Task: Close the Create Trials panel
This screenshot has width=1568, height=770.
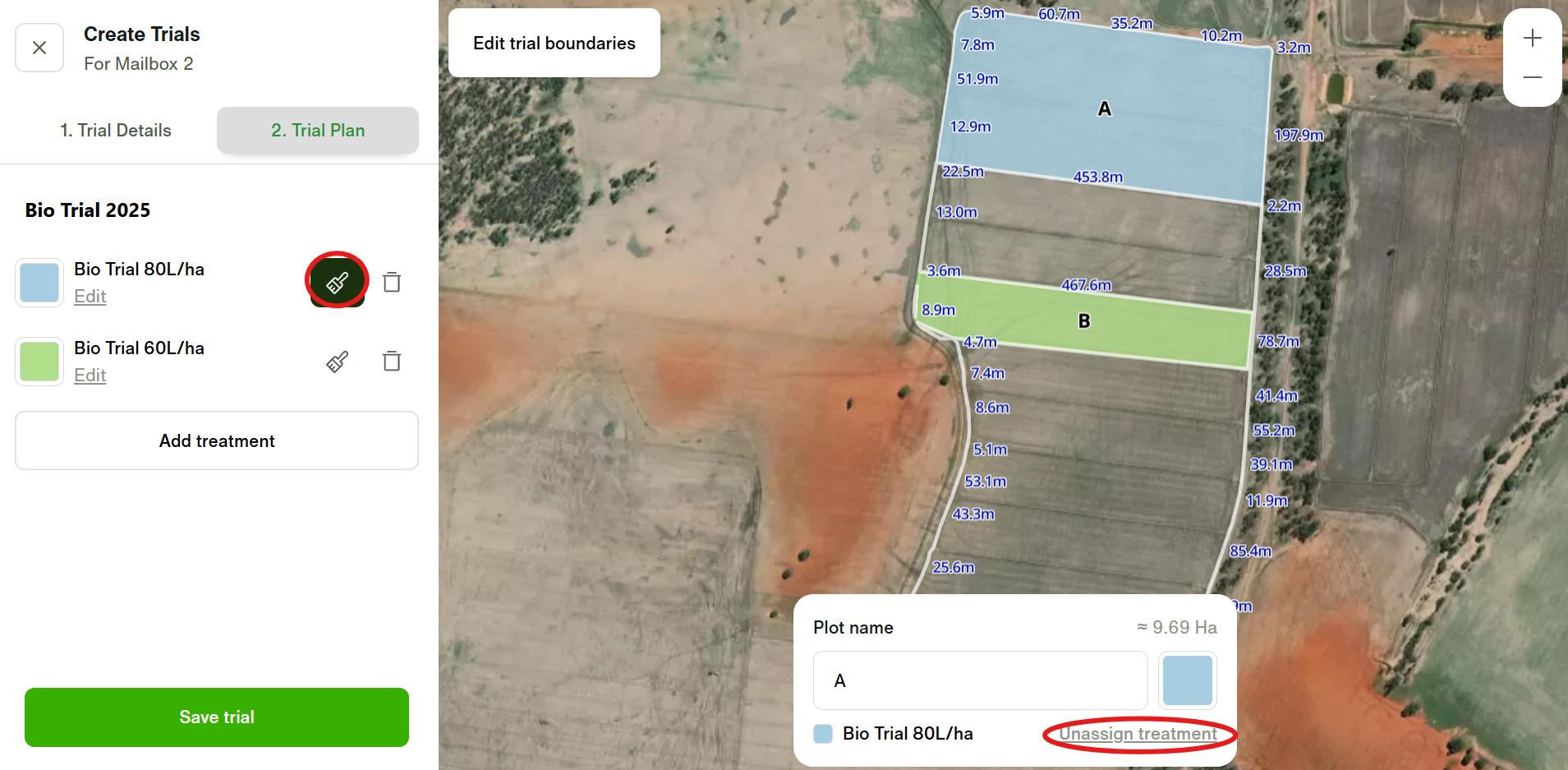Action: (x=39, y=48)
